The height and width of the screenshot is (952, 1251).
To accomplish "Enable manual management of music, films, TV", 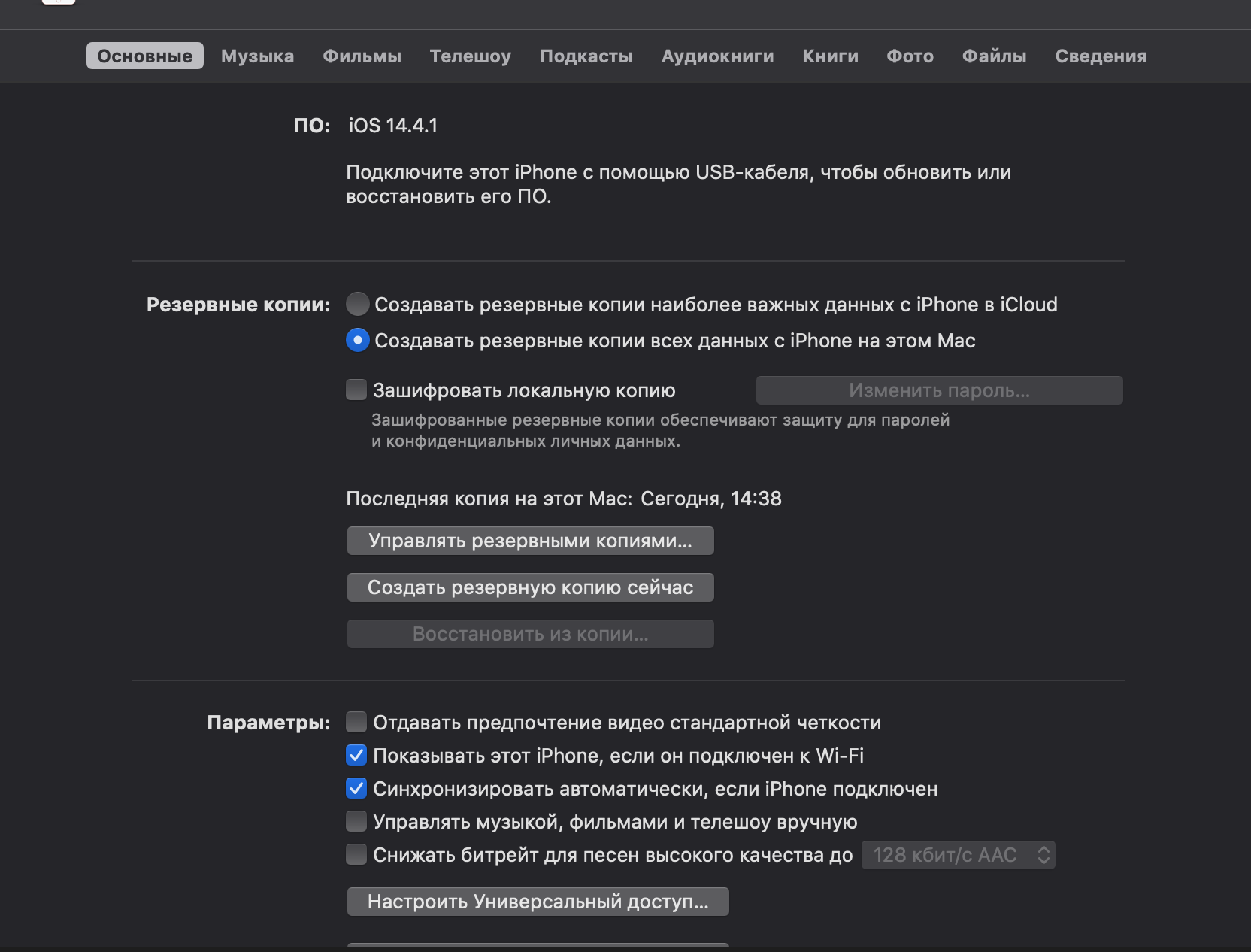I will (x=356, y=821).
